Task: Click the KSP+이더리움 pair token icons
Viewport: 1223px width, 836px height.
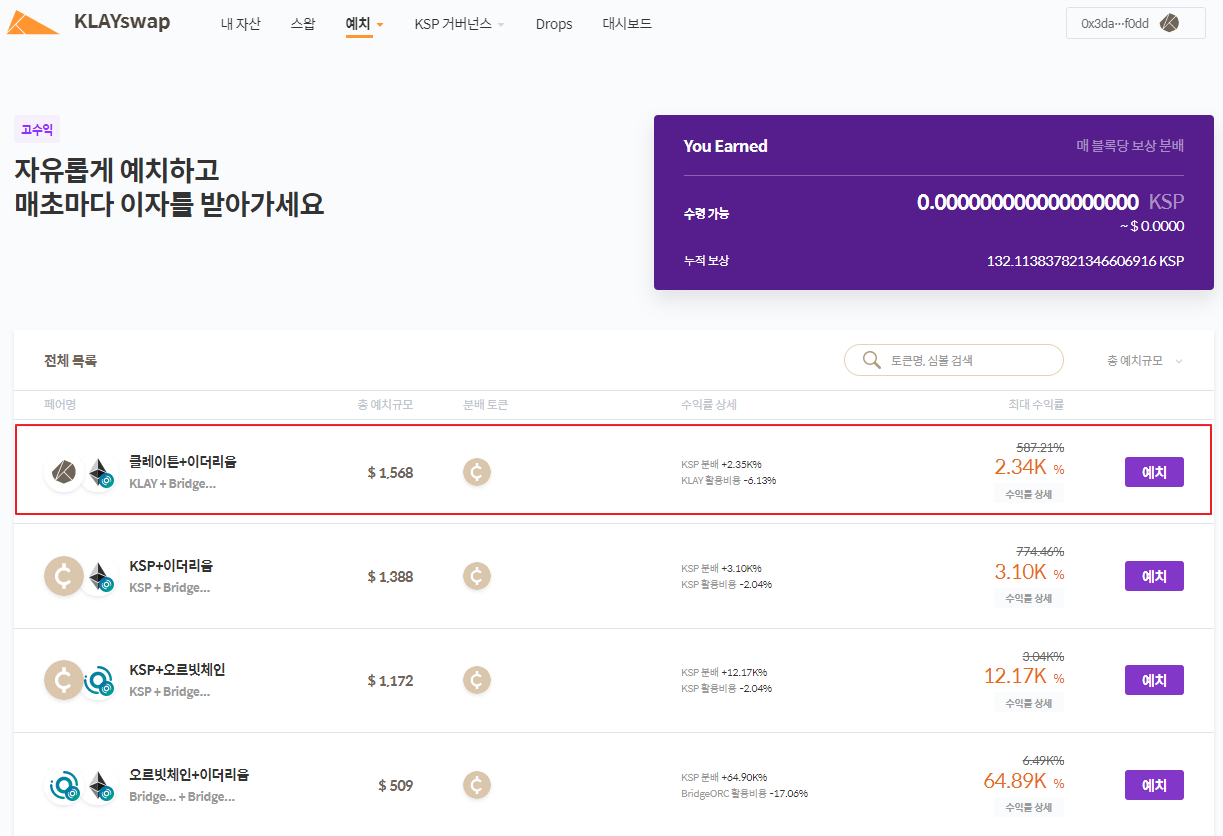Action: tap(81, 576)
